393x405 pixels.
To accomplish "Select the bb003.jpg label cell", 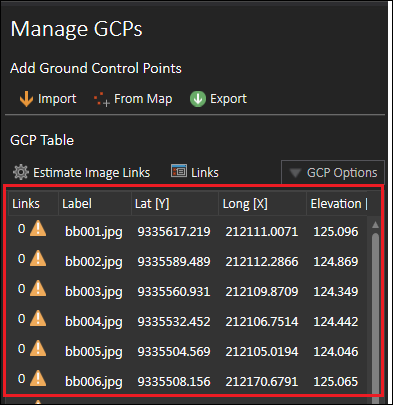I will point(94,292).
